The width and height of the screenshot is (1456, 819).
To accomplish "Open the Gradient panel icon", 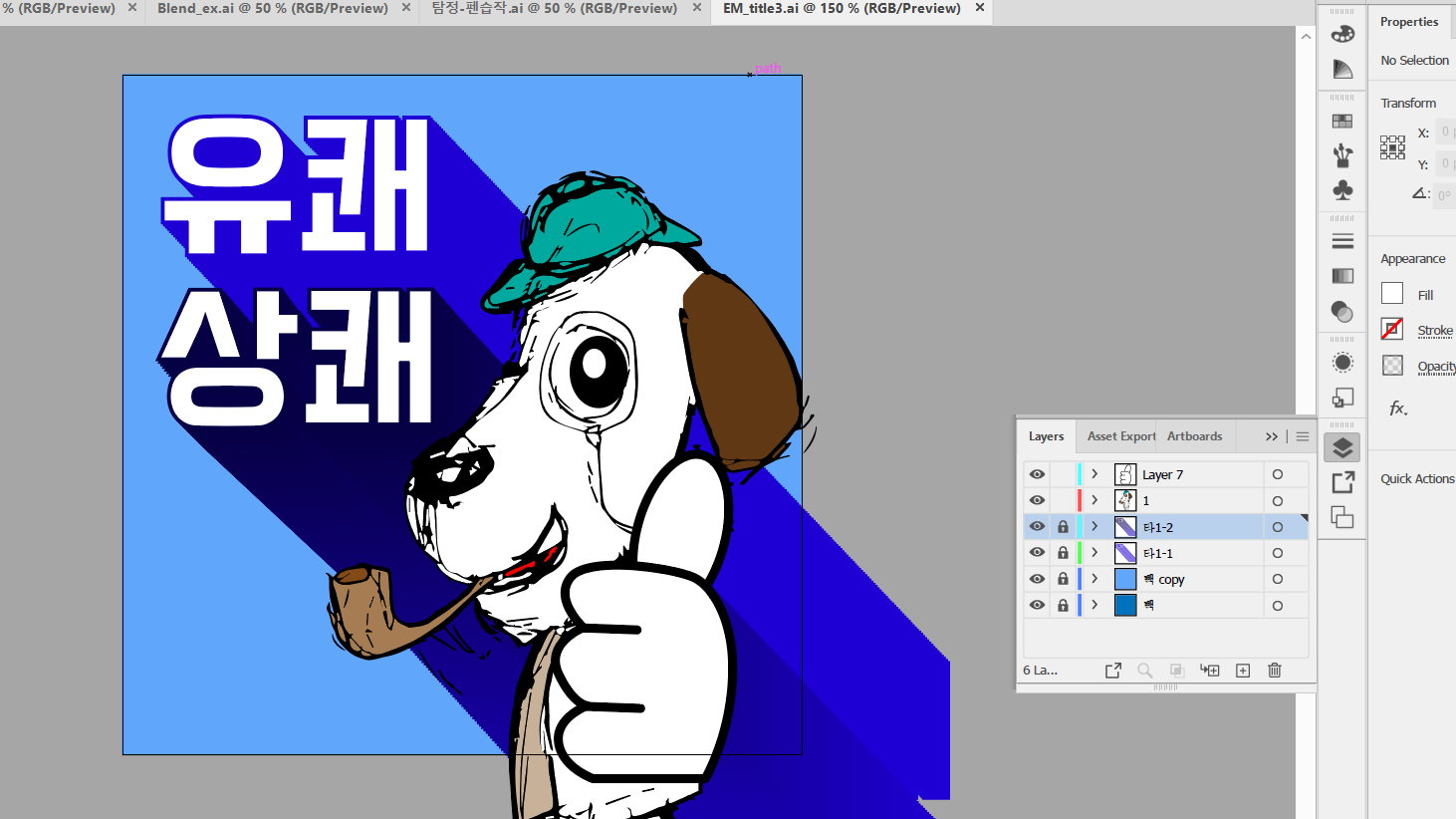I will pyautogui.click(x=1342, y=276).
